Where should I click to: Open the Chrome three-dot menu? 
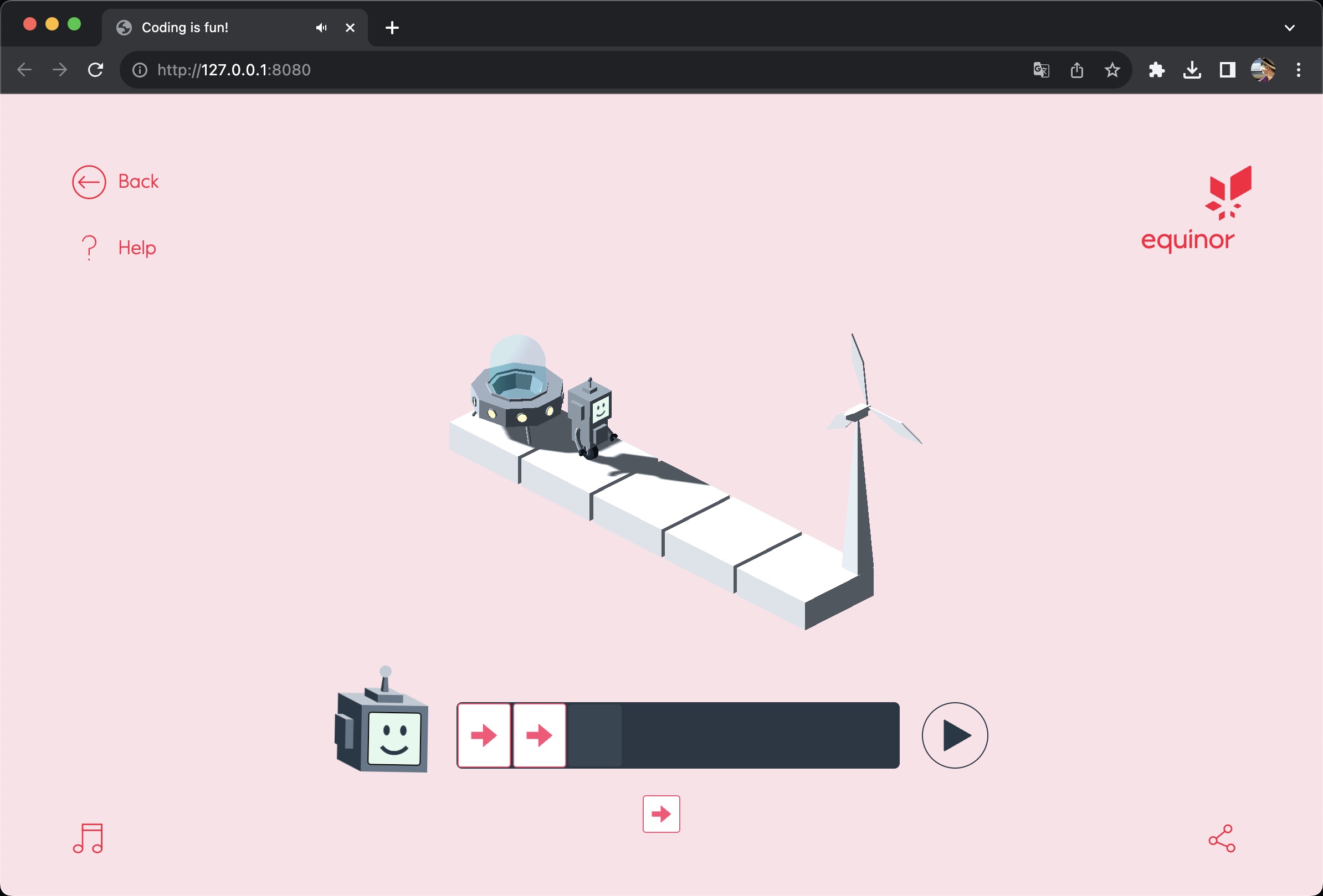point(1299,70)
